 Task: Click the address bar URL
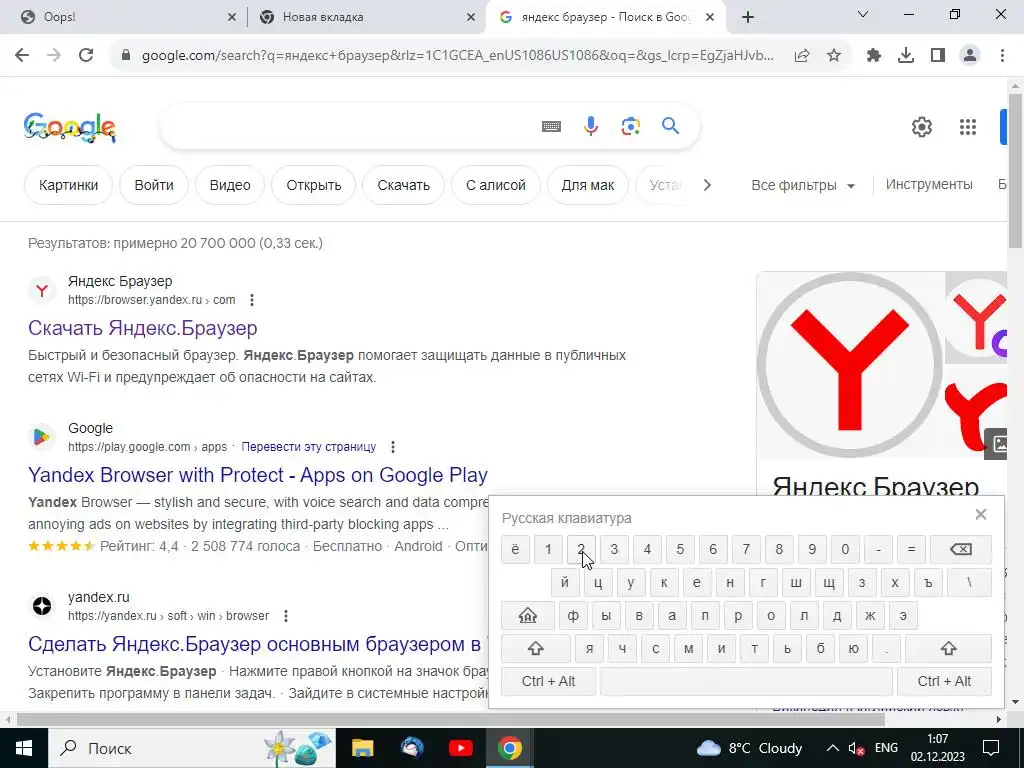457,56
